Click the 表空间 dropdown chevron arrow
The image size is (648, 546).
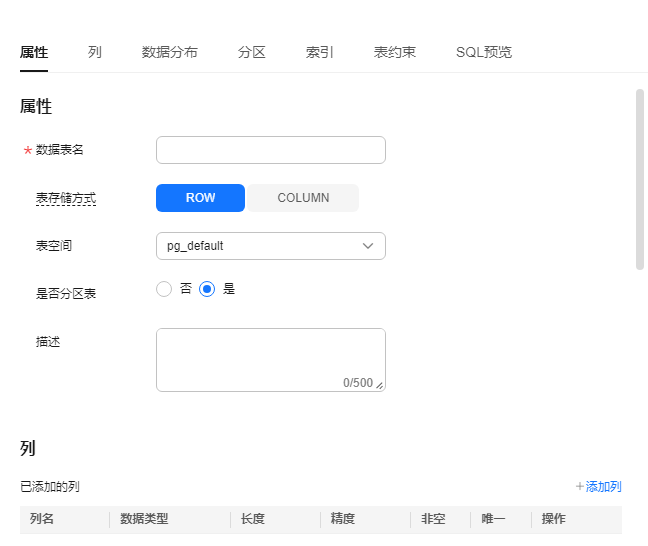368,246
